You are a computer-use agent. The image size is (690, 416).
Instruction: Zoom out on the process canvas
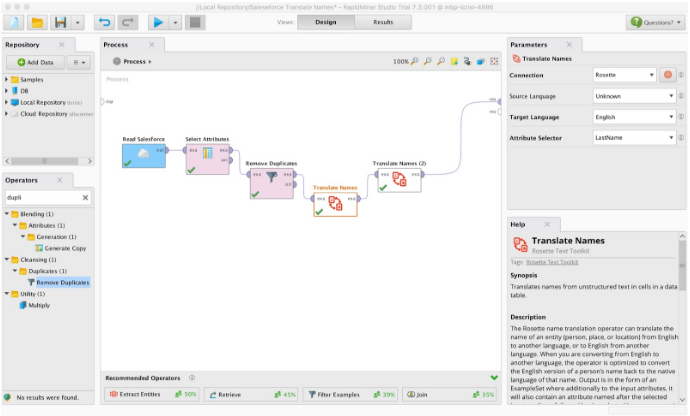[x=440, y=62]
